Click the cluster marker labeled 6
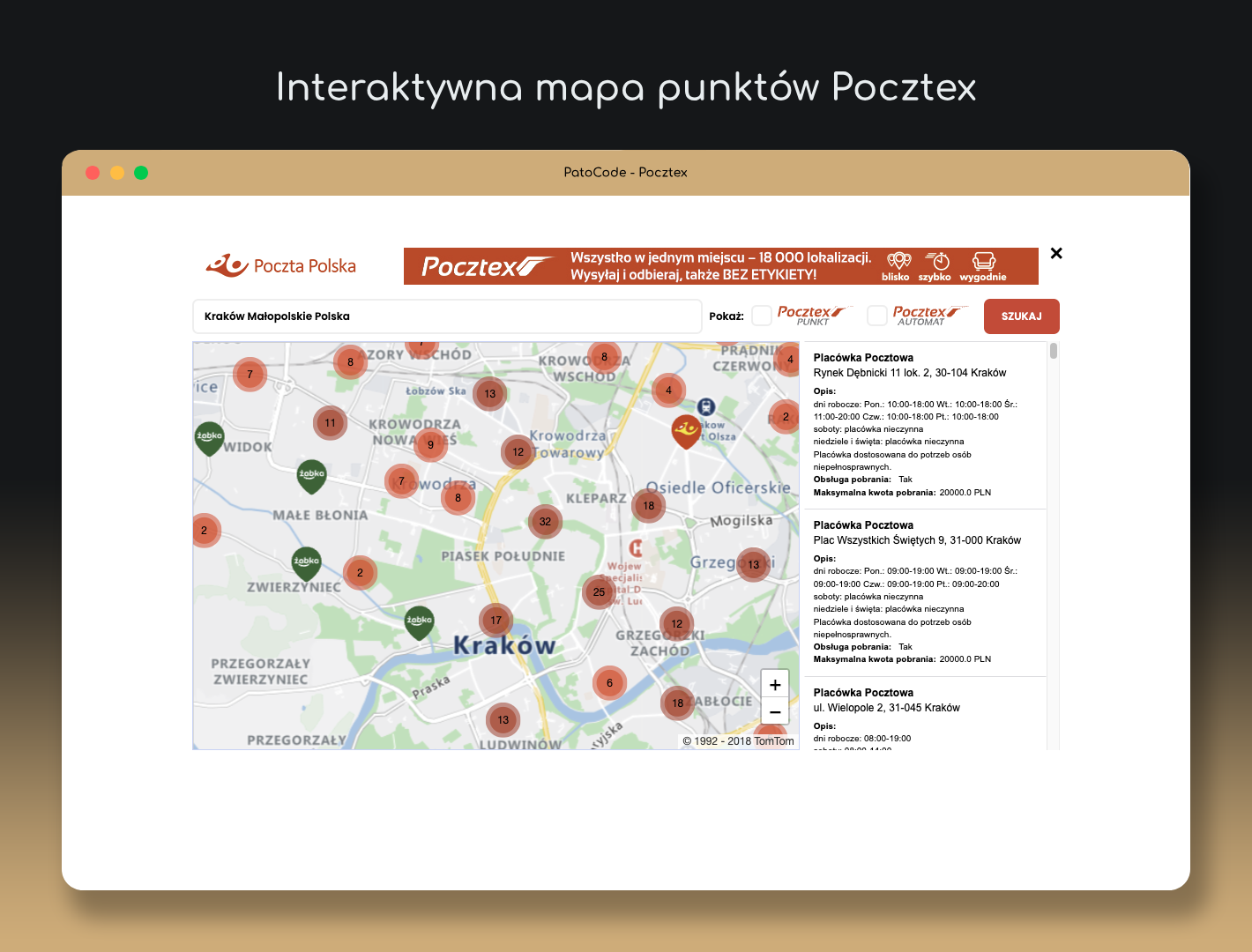The width and height of the screenshot is (1252, 952). (609, 683)
